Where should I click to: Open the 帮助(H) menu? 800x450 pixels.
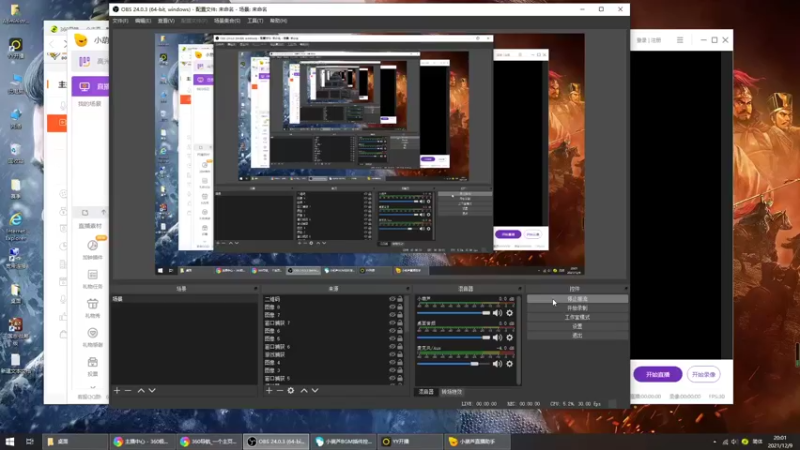[x=279, y=21]
